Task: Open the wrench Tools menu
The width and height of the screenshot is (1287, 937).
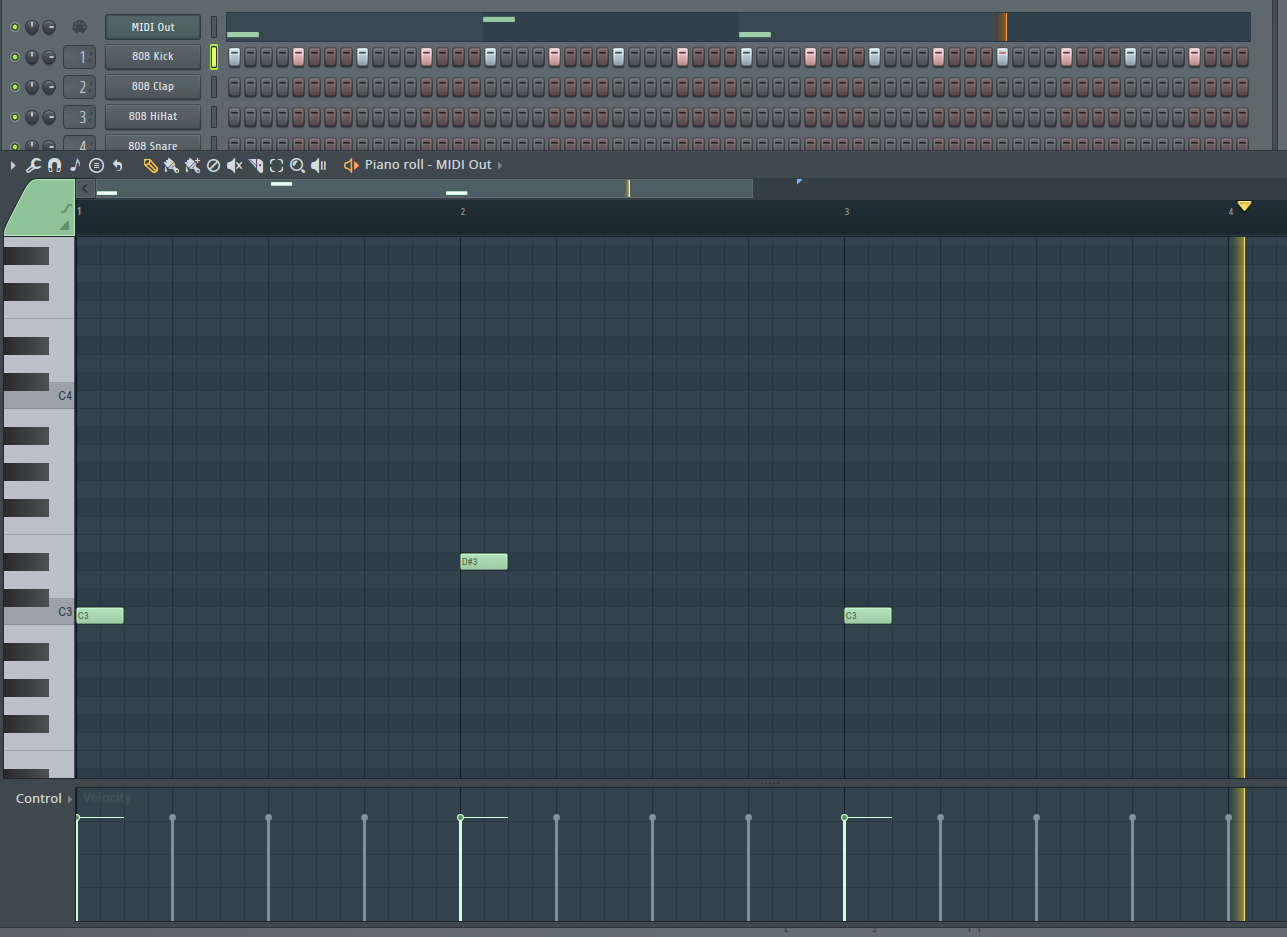Action: pyautogui.click(x=33, y=165)
